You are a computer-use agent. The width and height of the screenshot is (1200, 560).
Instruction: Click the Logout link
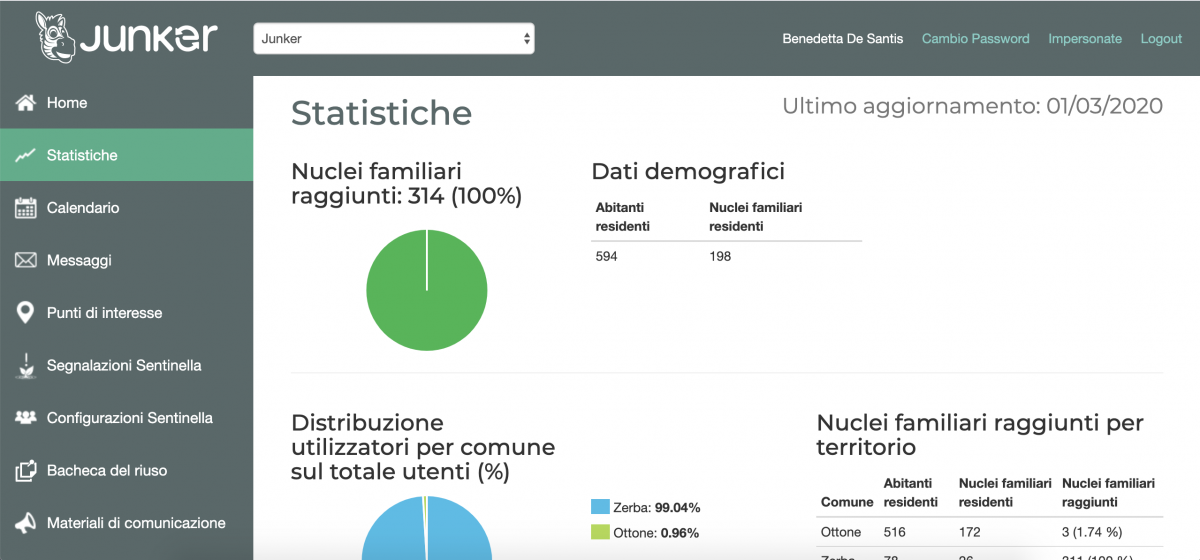tap(1161, 39)
